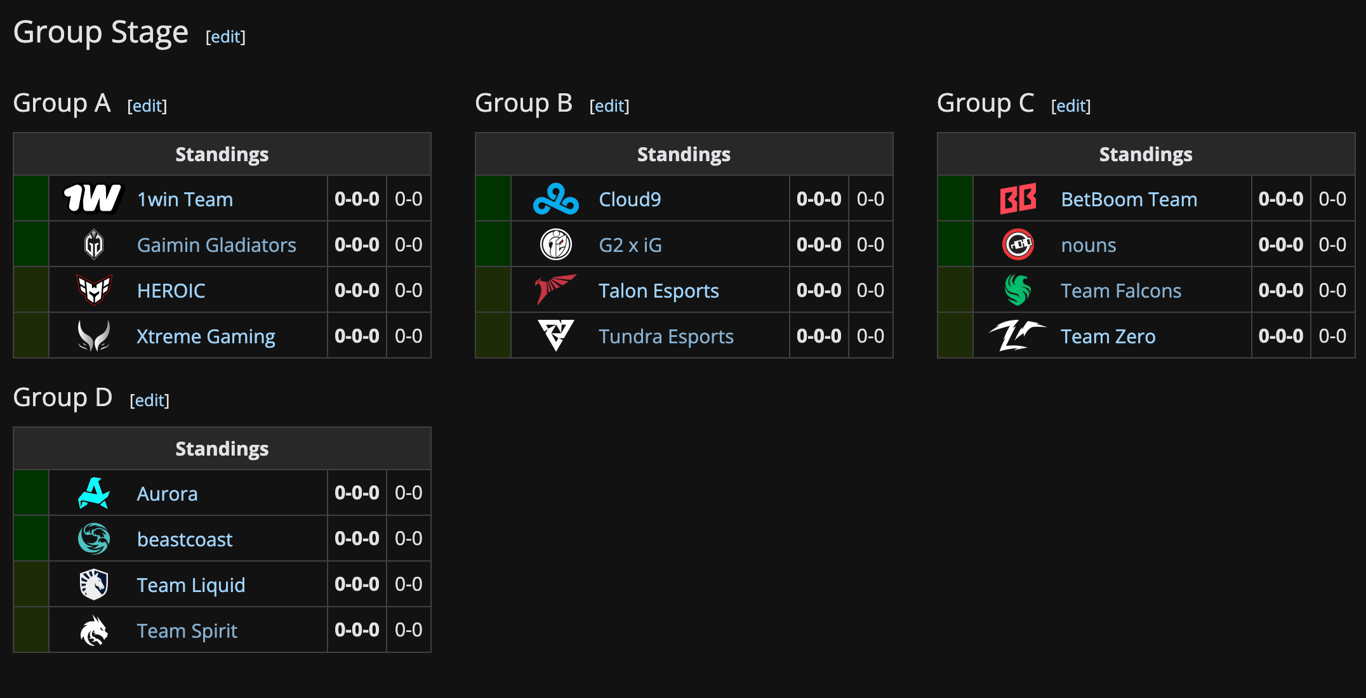Edit the Group D section
The width and height of the screenshot is (1366, 698).
[149, 400]
